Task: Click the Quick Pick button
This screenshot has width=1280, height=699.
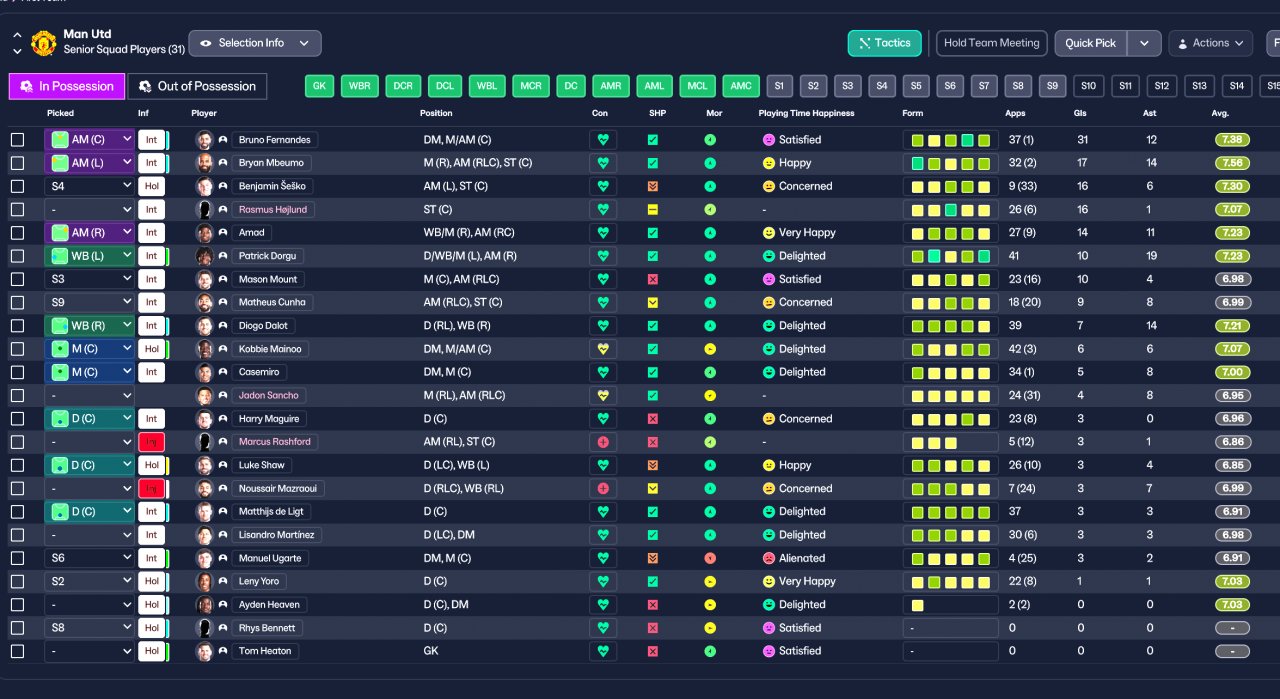Action: point(1091,43)
